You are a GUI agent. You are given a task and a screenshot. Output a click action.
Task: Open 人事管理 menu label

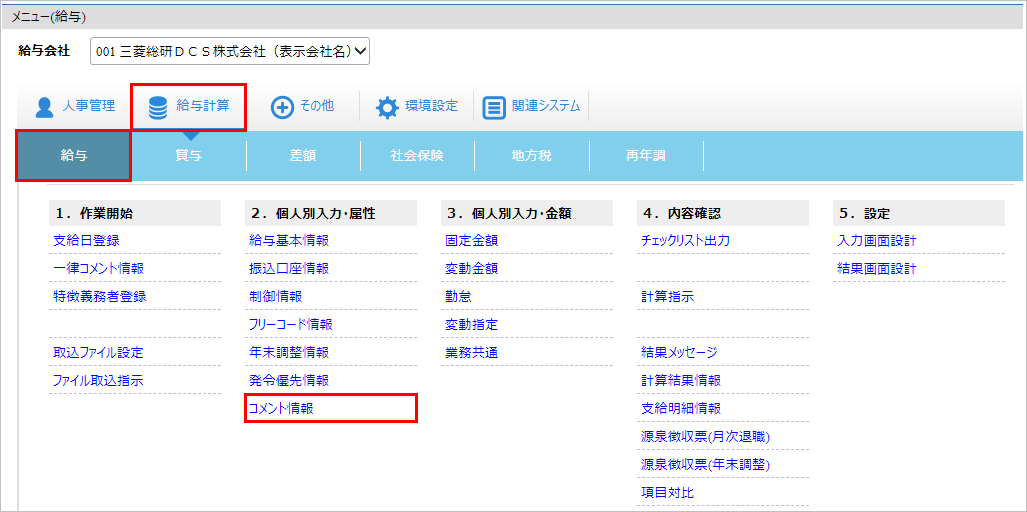(88, 105)
